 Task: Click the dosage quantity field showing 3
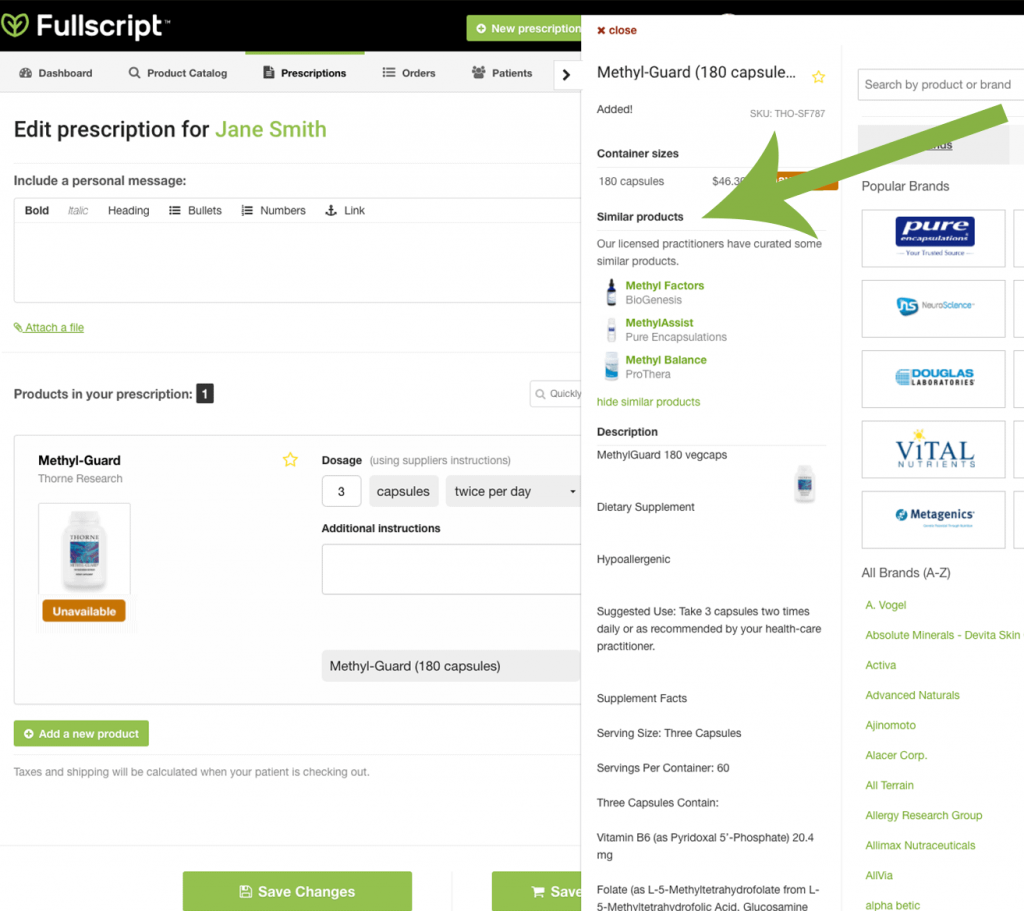(x=341, y=491)
